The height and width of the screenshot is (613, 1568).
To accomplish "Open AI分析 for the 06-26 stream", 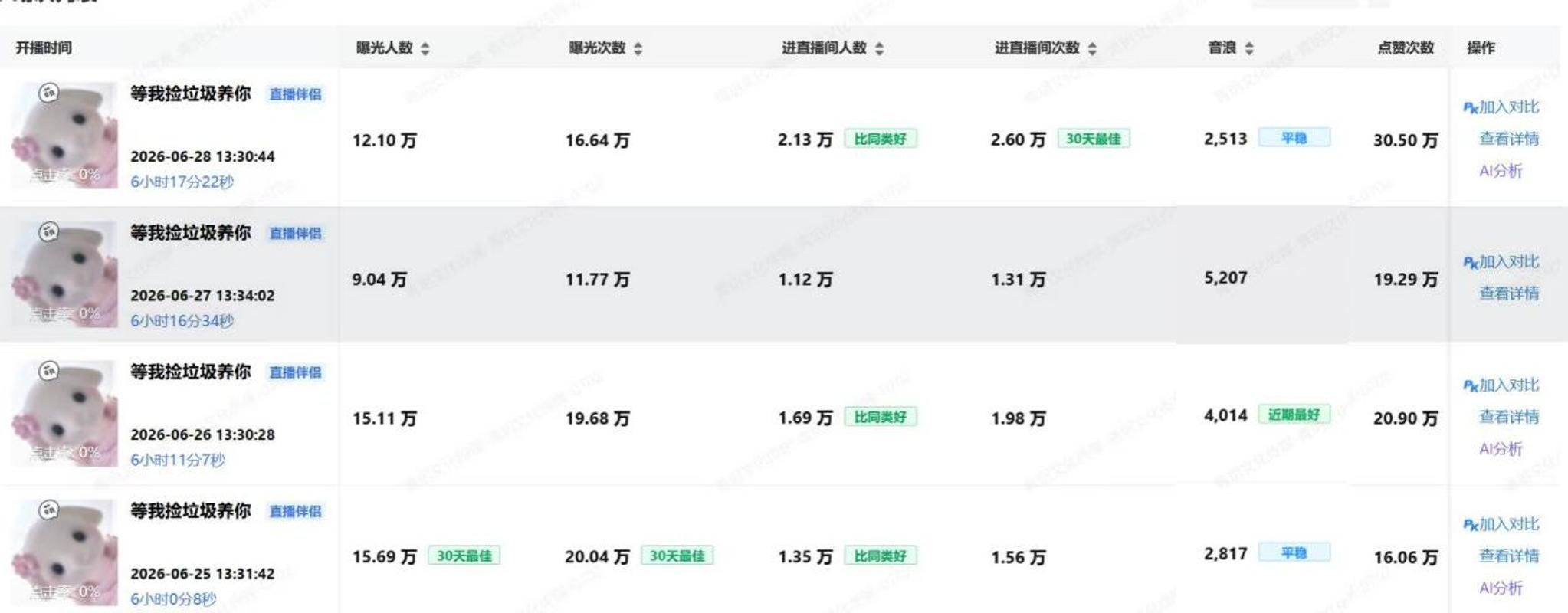I will 1501,449.
